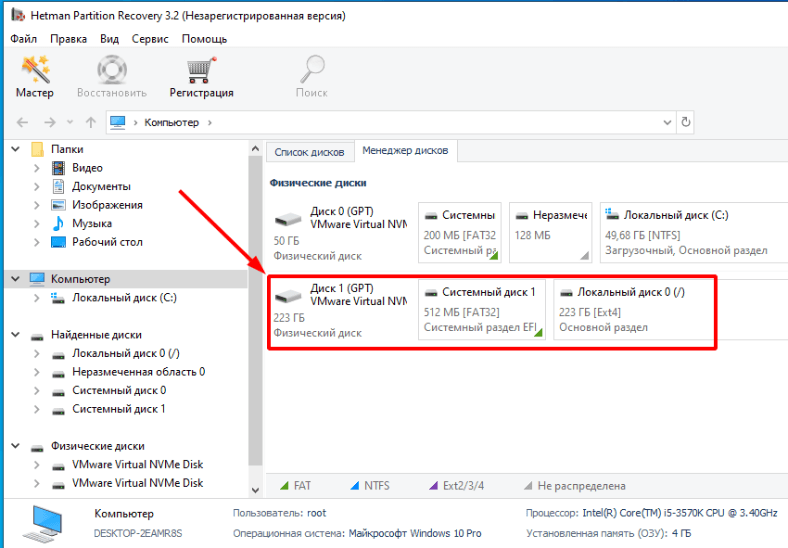Switch to the Менеджер дисков tab

coord(405,151)
